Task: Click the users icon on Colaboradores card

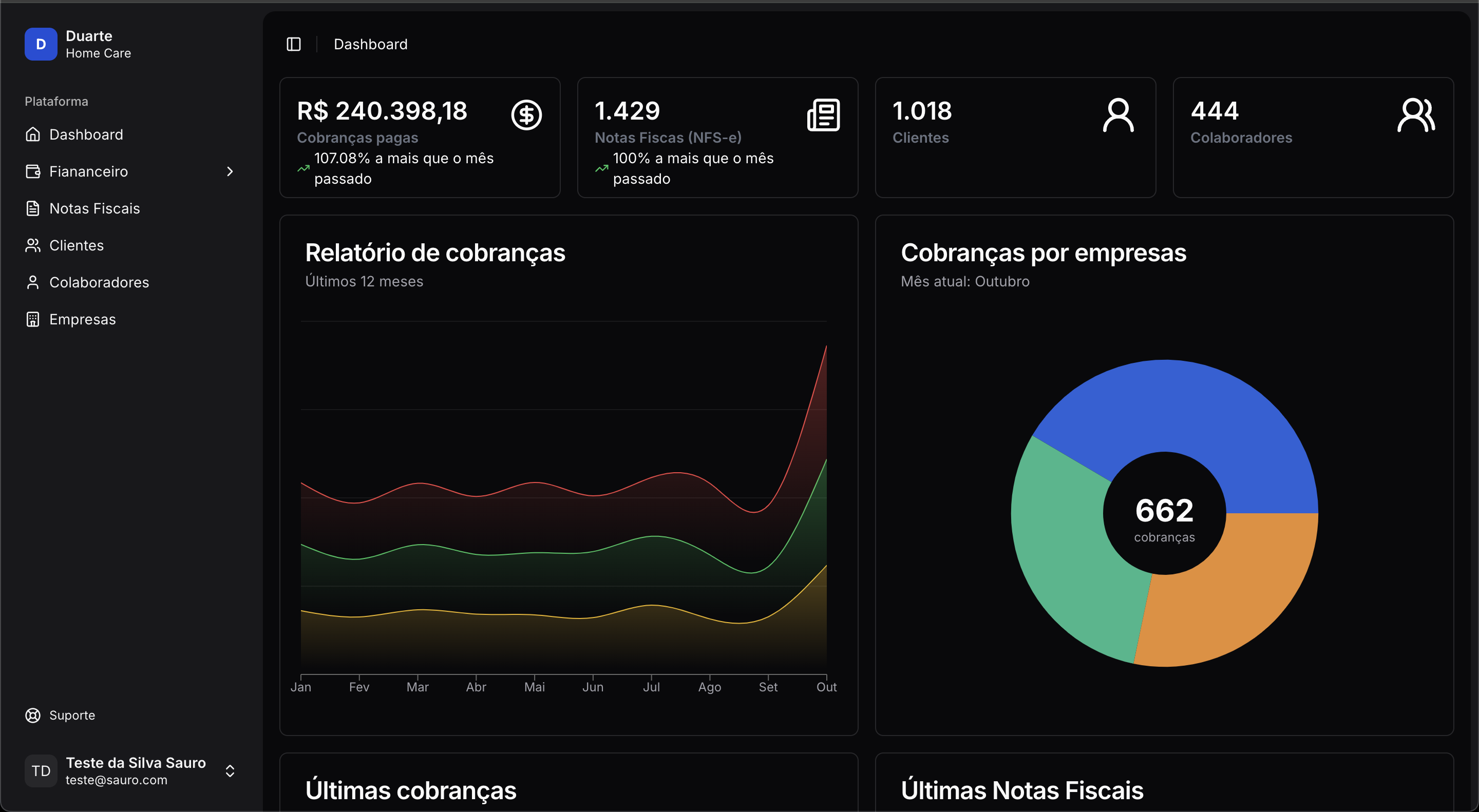Action: coord(1416,115)
